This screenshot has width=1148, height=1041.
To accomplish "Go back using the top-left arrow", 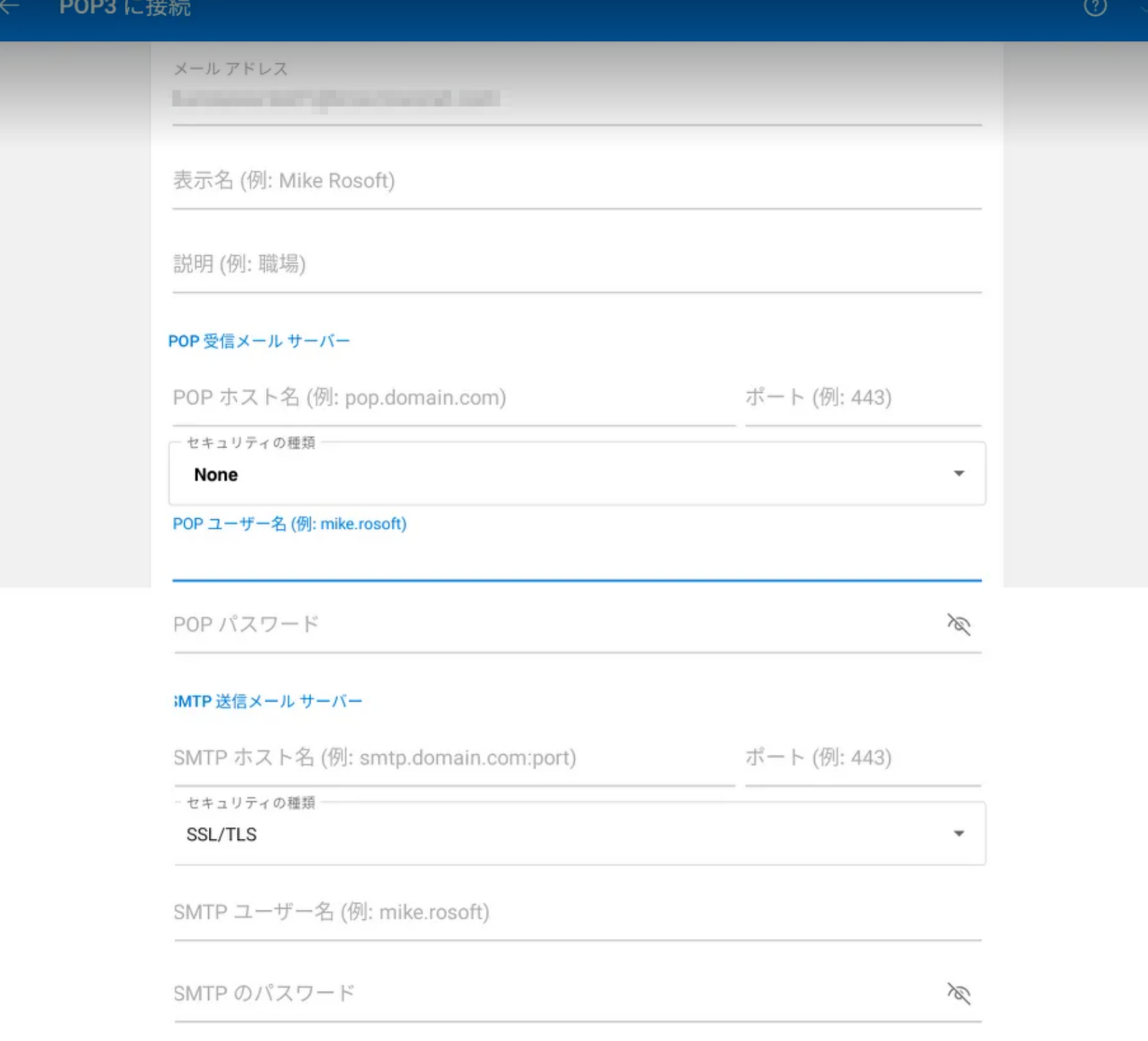I will tap(10, 7).
